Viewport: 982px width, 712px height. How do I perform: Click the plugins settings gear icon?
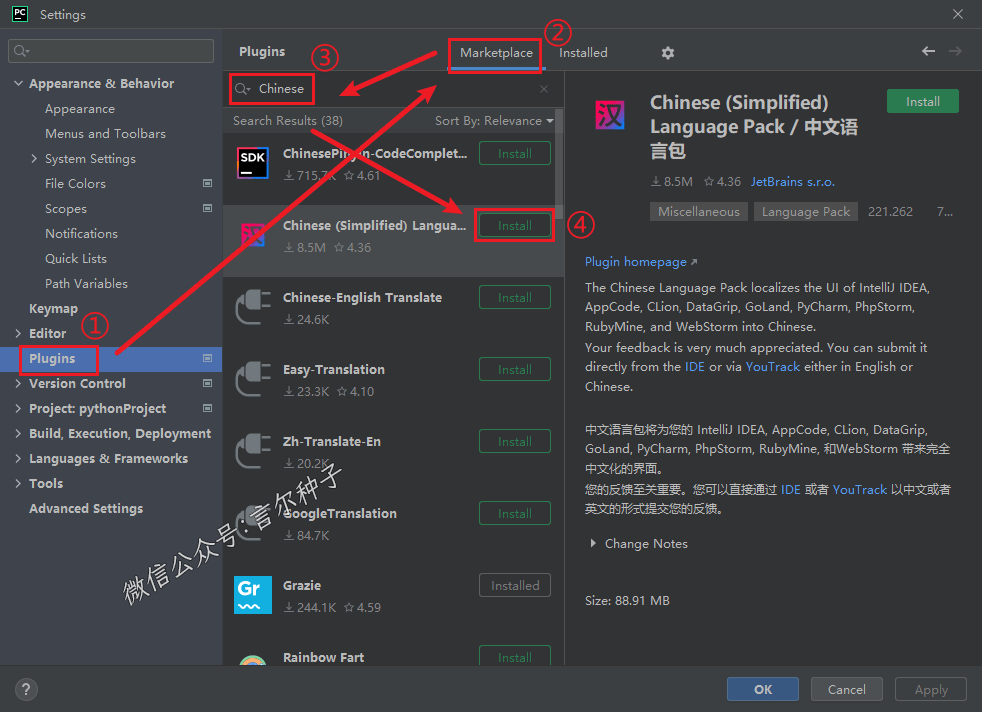[668, 53]
